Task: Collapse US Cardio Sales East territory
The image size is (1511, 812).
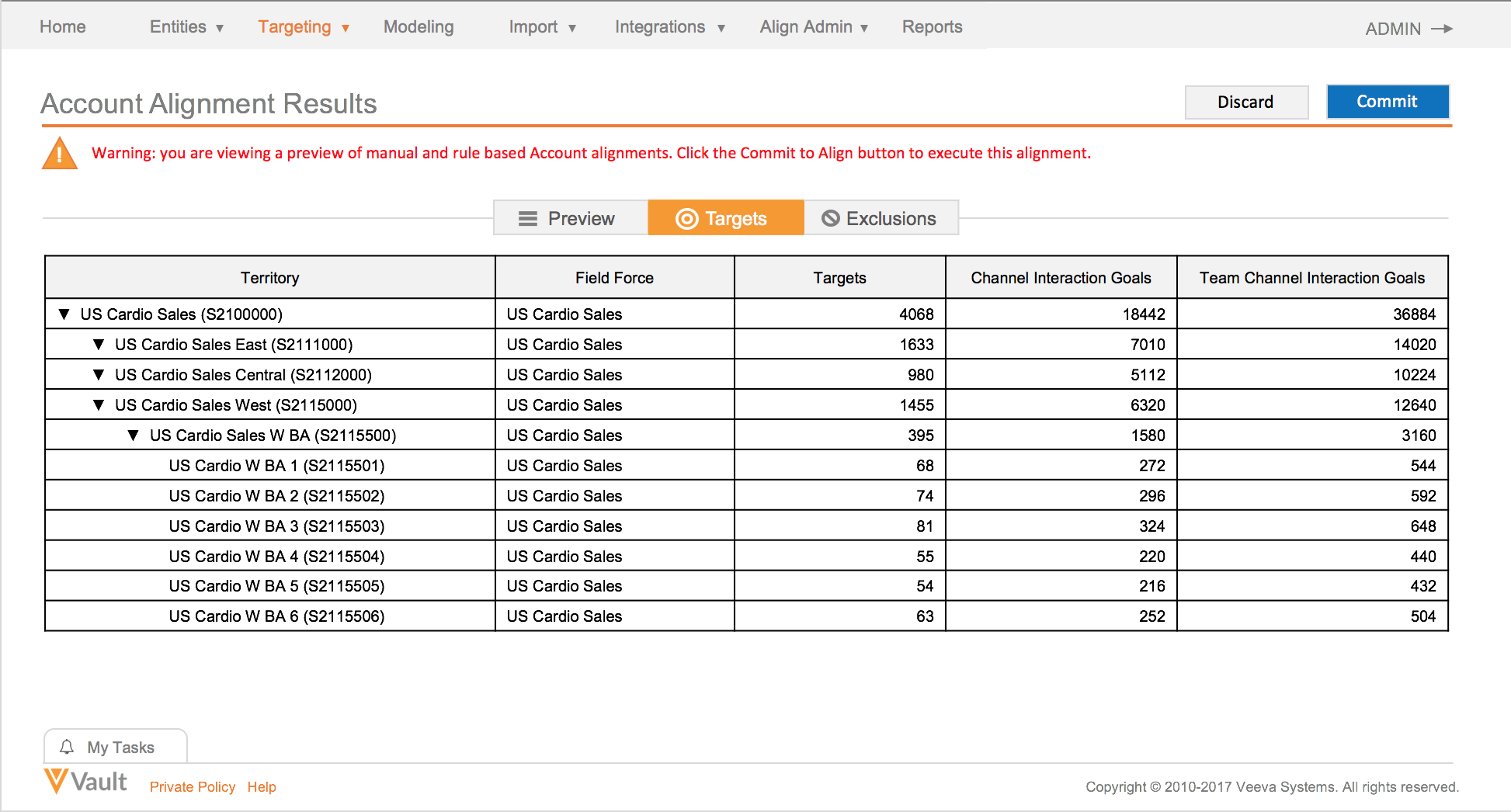Action: (99, 345)
